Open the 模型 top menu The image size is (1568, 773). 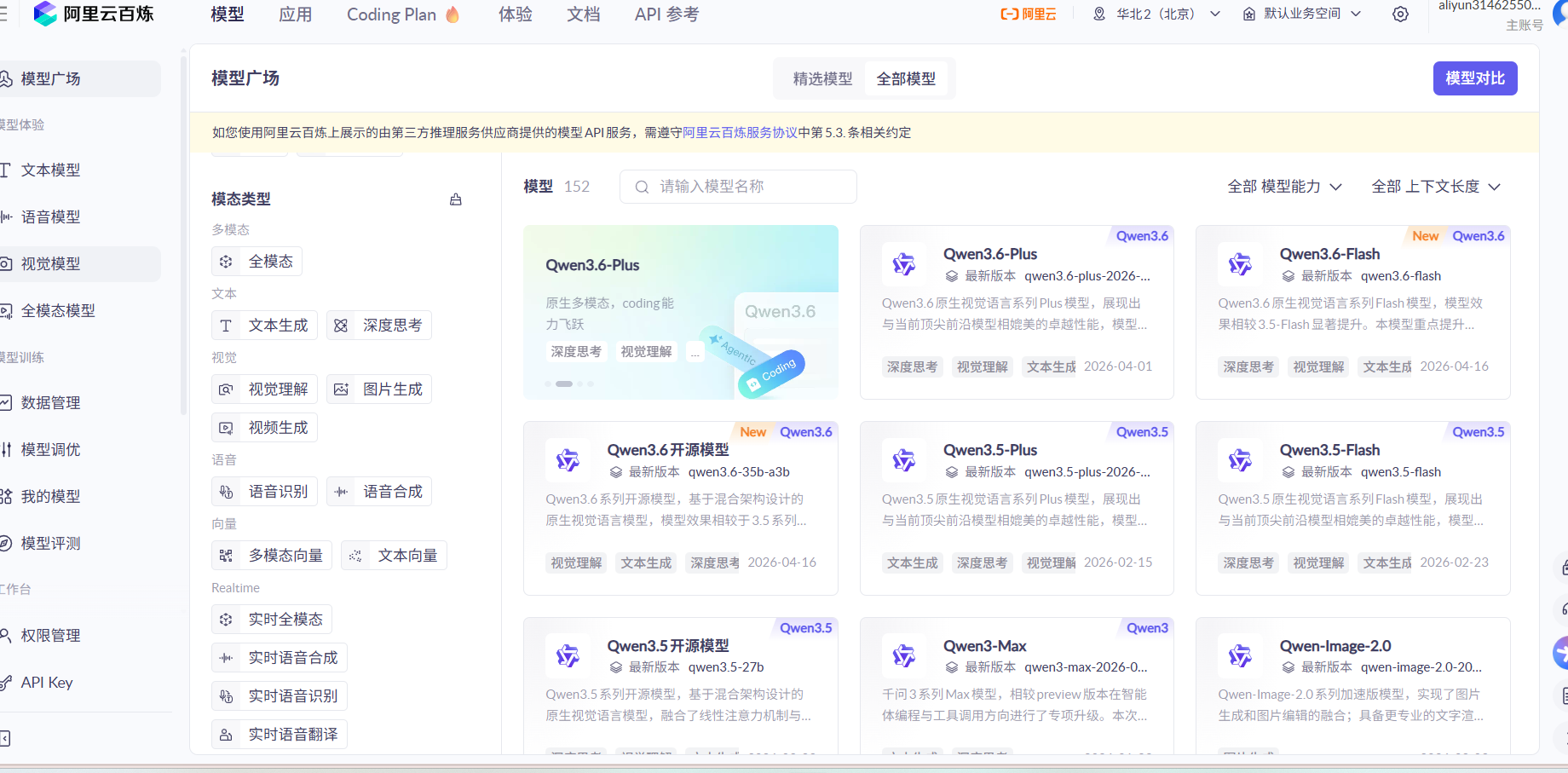tap(228, 14)
